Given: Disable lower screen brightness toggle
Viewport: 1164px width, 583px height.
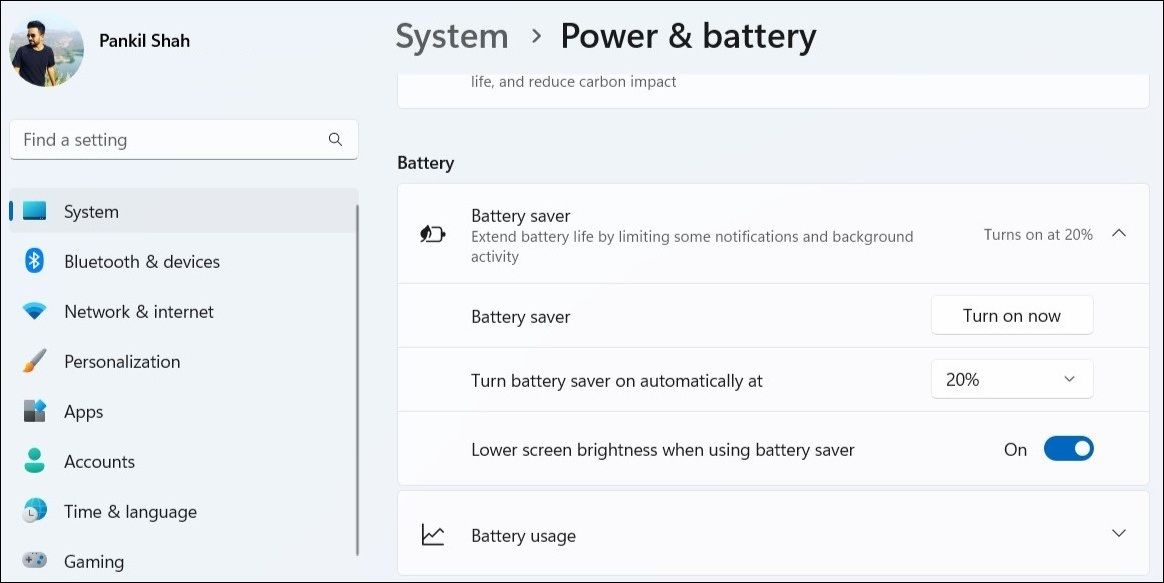Looking at the screenshot, I should [1068, 449].
